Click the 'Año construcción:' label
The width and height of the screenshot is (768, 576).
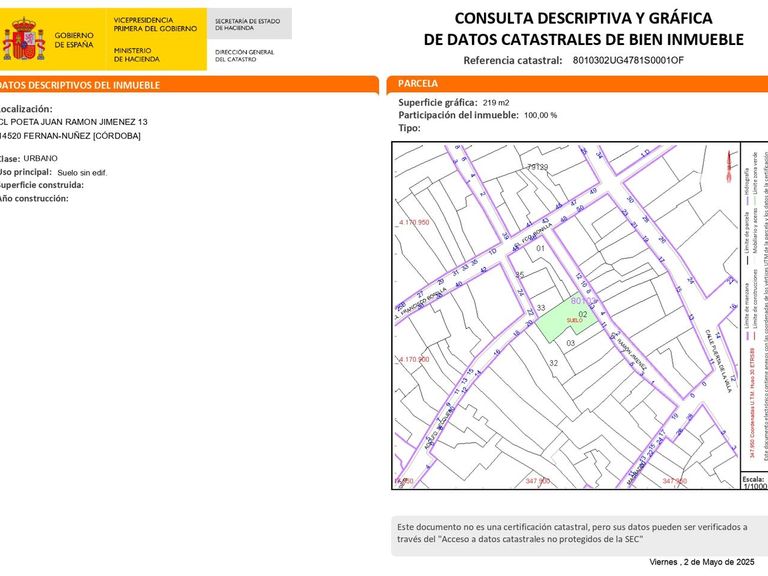34,198
